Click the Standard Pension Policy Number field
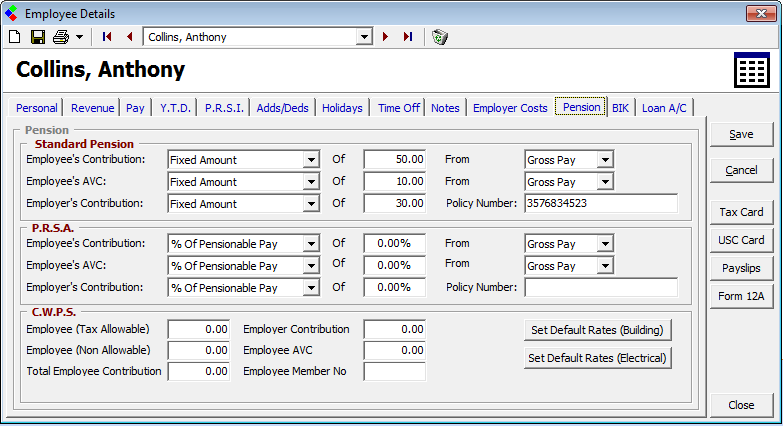783x426 pixels. pos(600,204)
